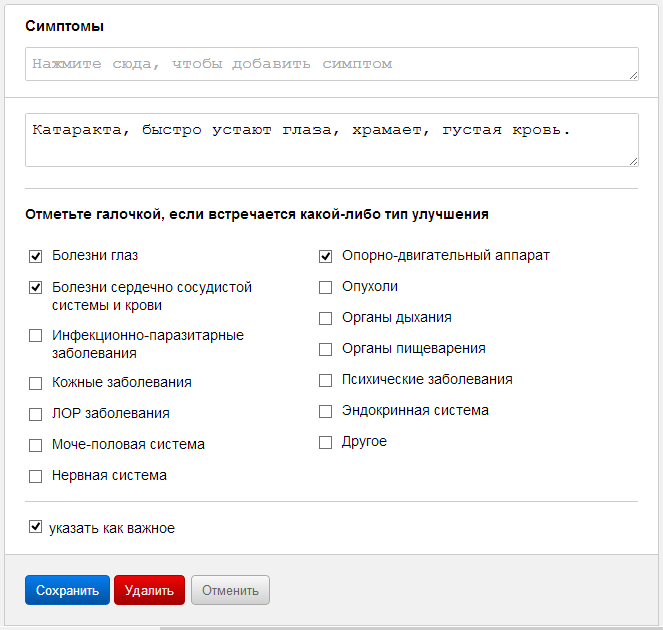Toggle the 'указать как важное' checkbox
The image size is (663, 630).
pyautogui.click(x=36, y=526)
